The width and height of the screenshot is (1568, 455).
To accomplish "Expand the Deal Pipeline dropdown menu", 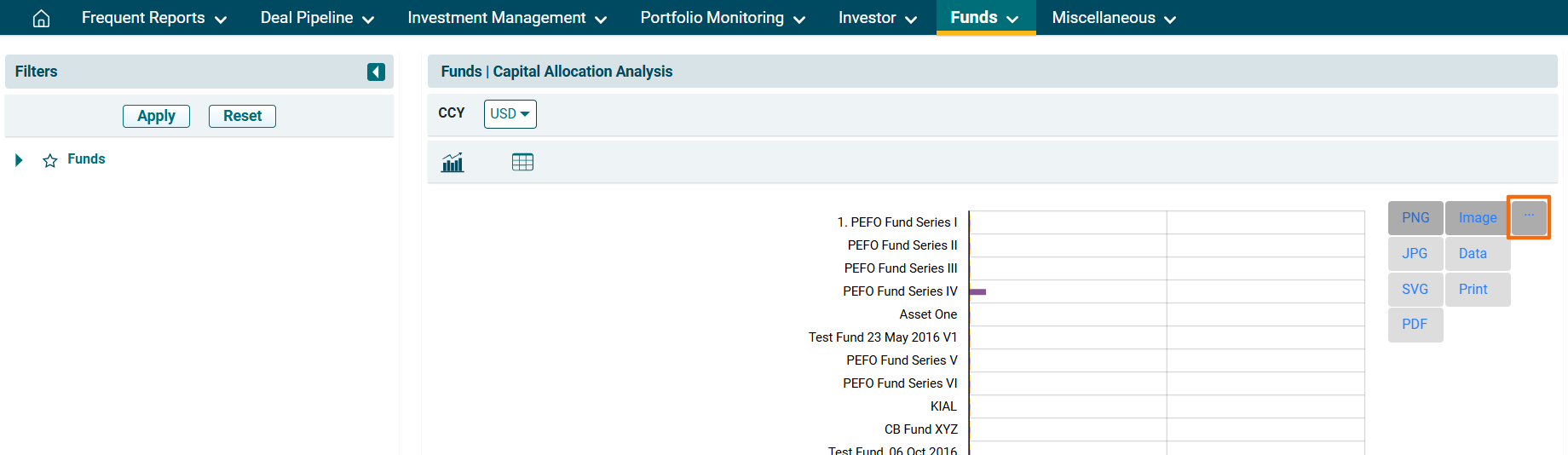I will [317, 18].
